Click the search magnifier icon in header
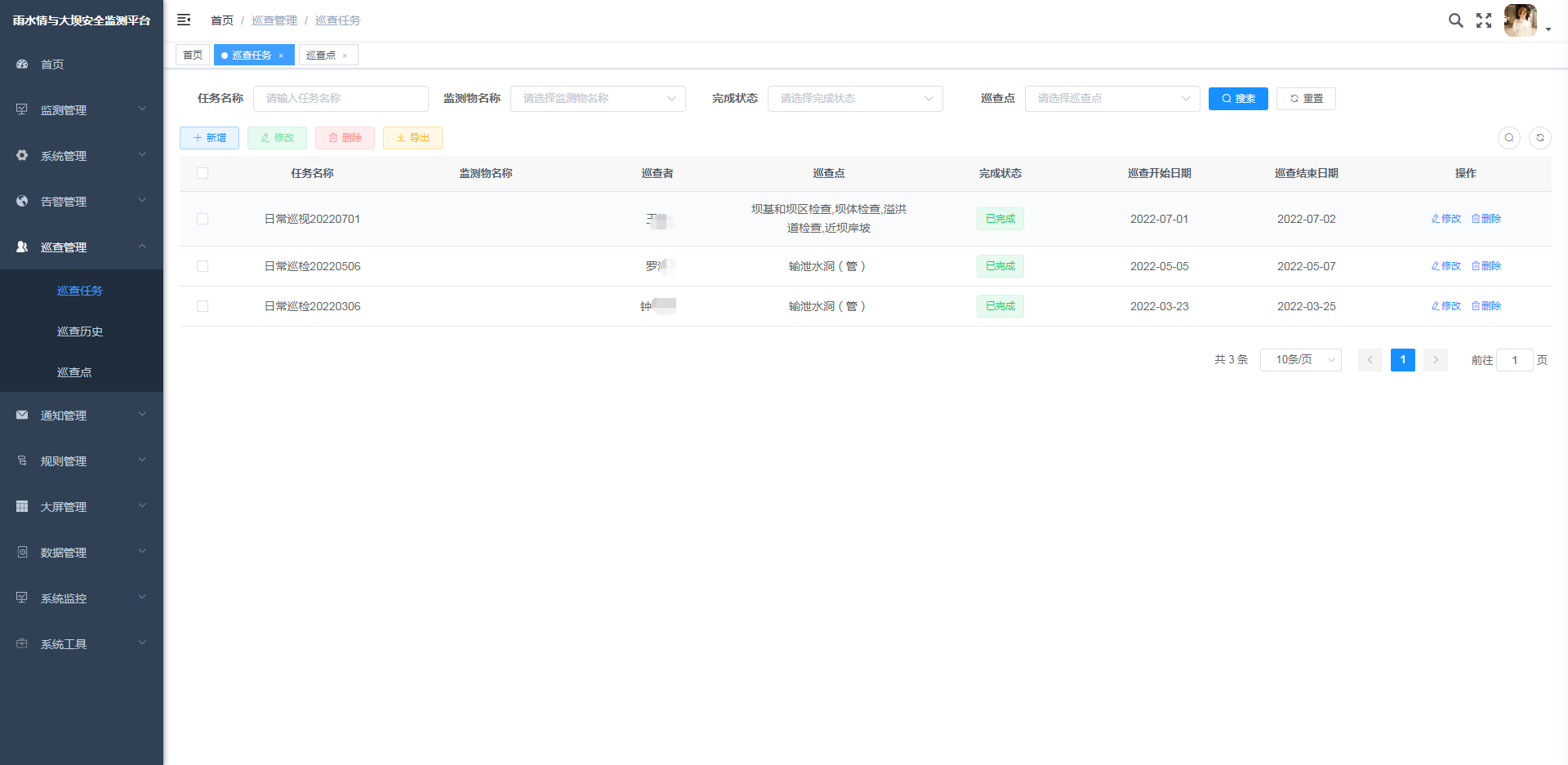Viewport: 1568px width, 765px height. (1455, 20)
